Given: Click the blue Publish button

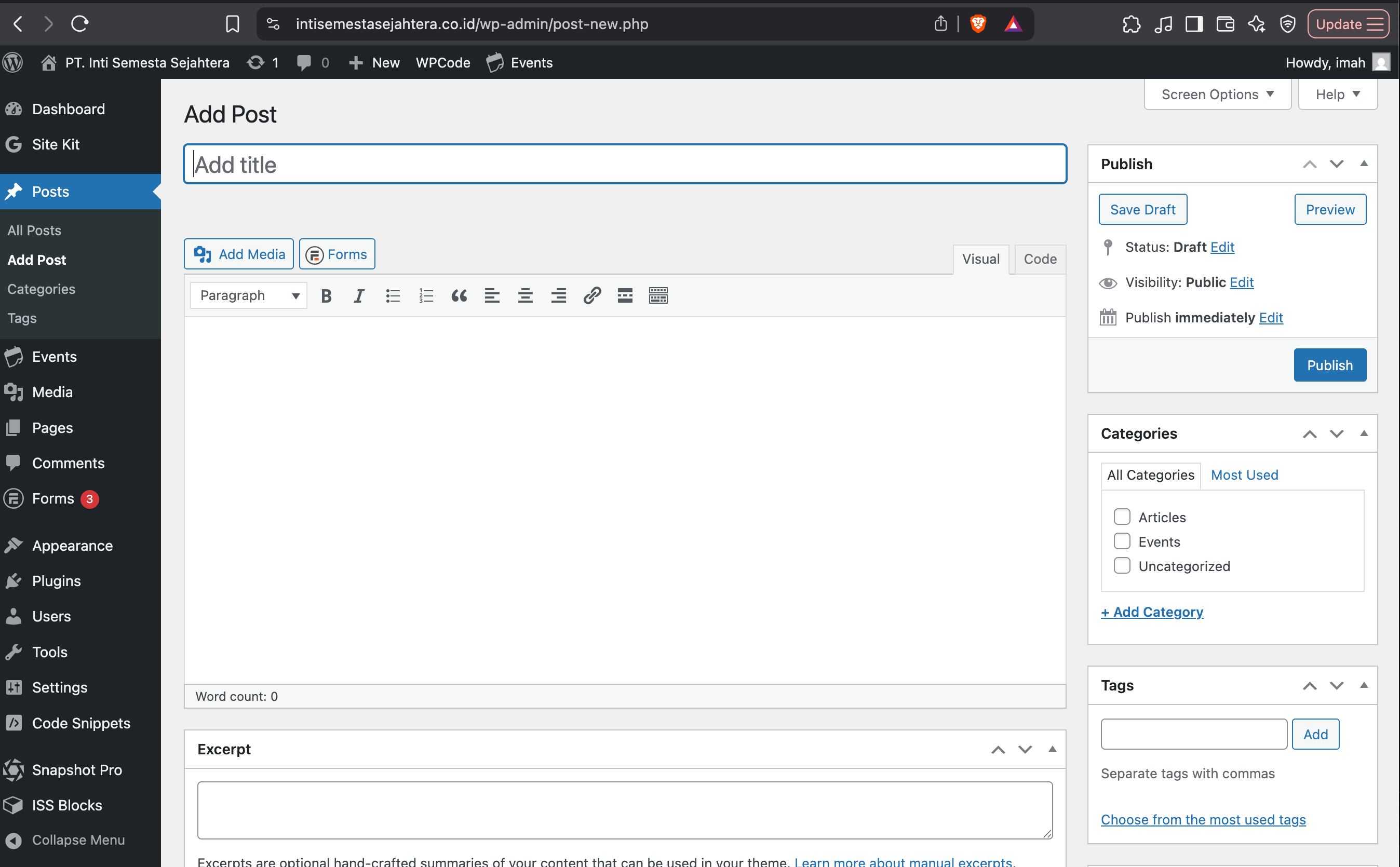Looking at the screenshot, I should [x=1329, y=365].
